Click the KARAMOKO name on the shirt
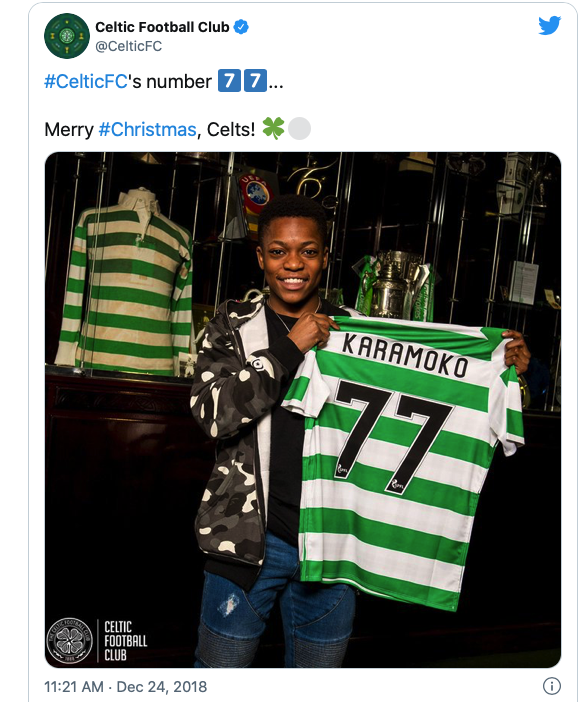Image resolution: width=586 pixels, height=702 pixels. tap(406, 356)
